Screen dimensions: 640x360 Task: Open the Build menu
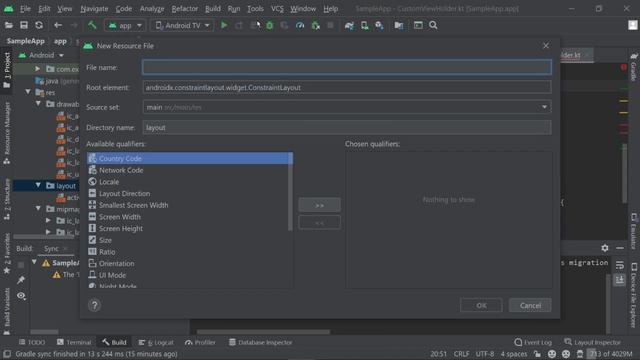point(213,9)
